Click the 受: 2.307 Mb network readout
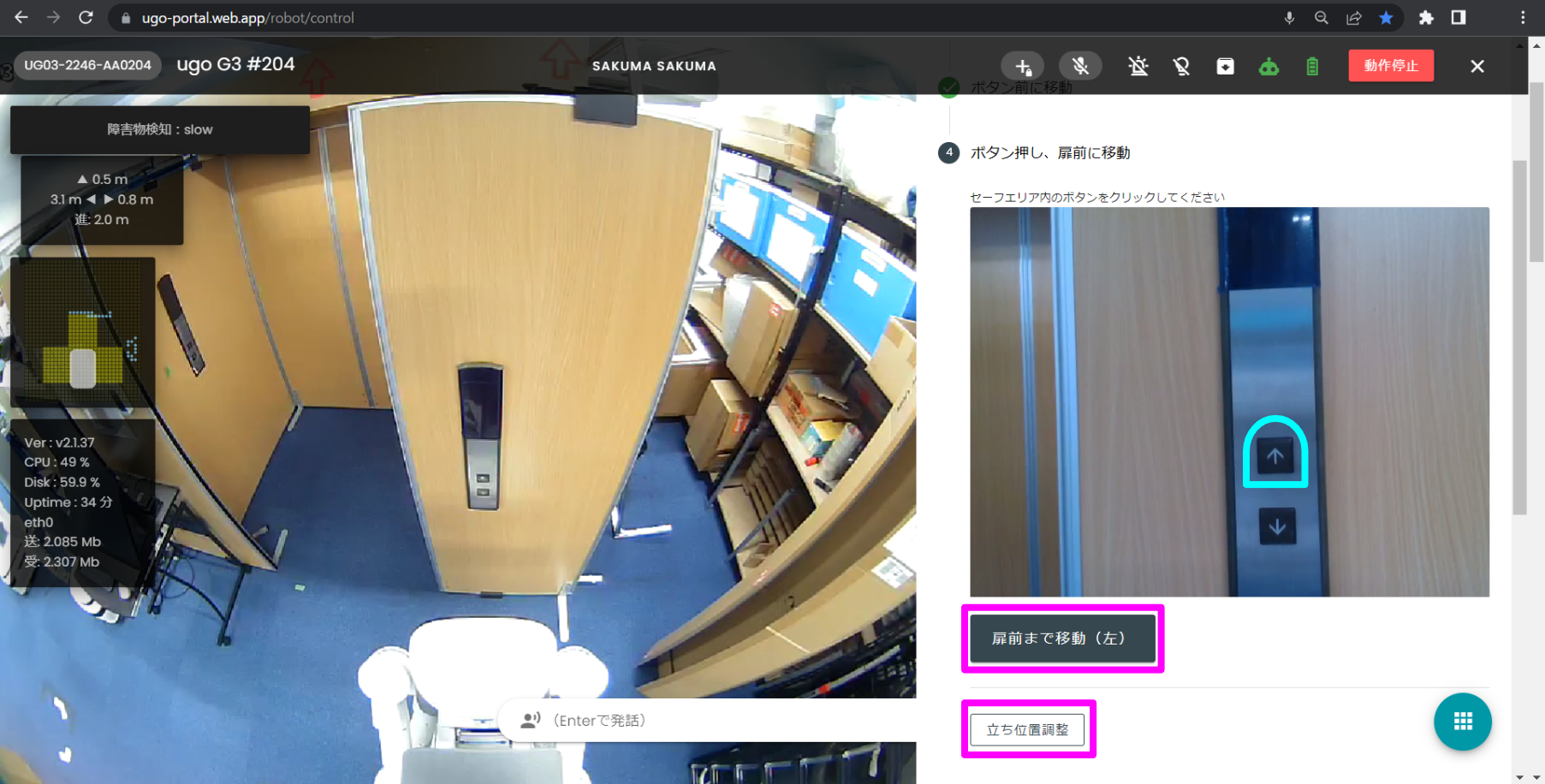Screen dimensions: 1545x784 click(62, 561)
